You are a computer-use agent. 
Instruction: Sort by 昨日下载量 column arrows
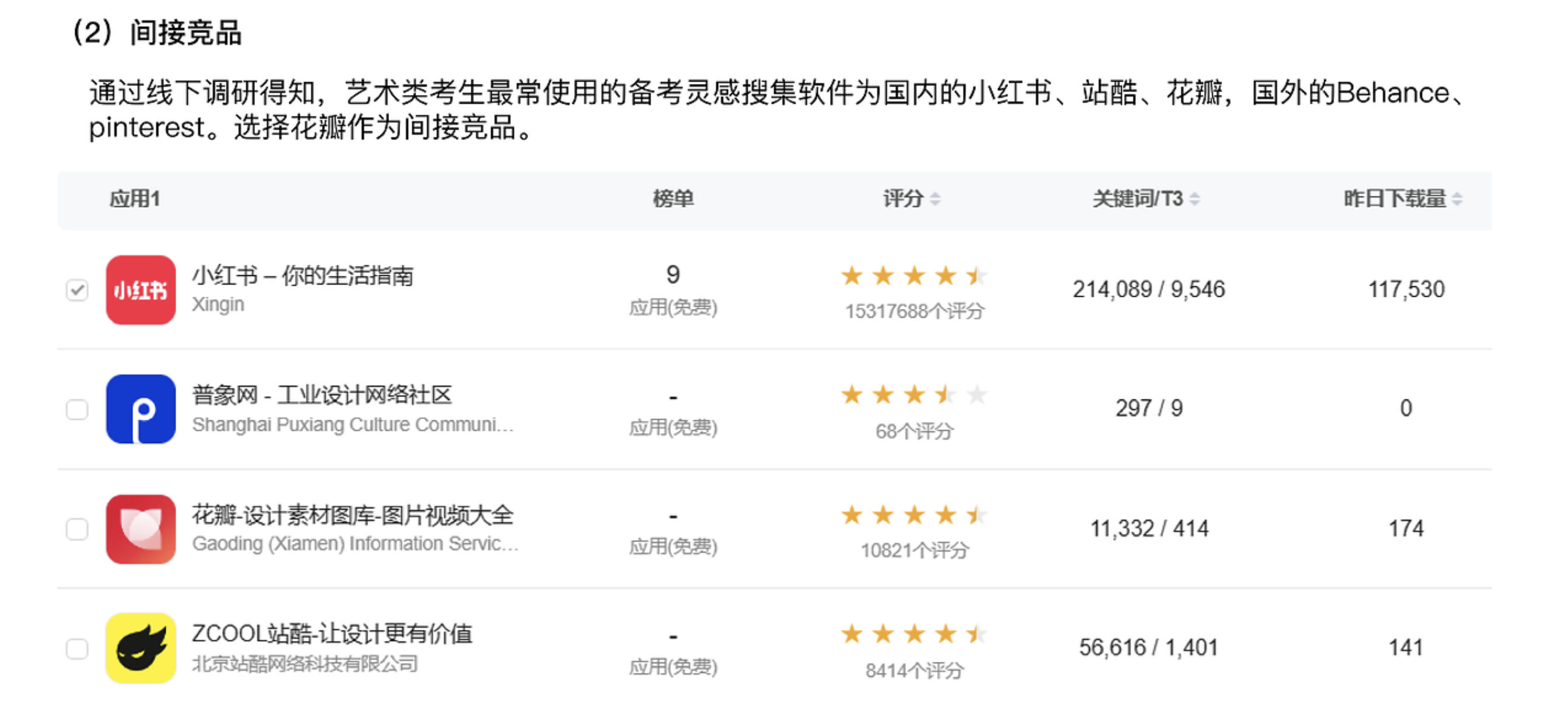coord(1457,199)
